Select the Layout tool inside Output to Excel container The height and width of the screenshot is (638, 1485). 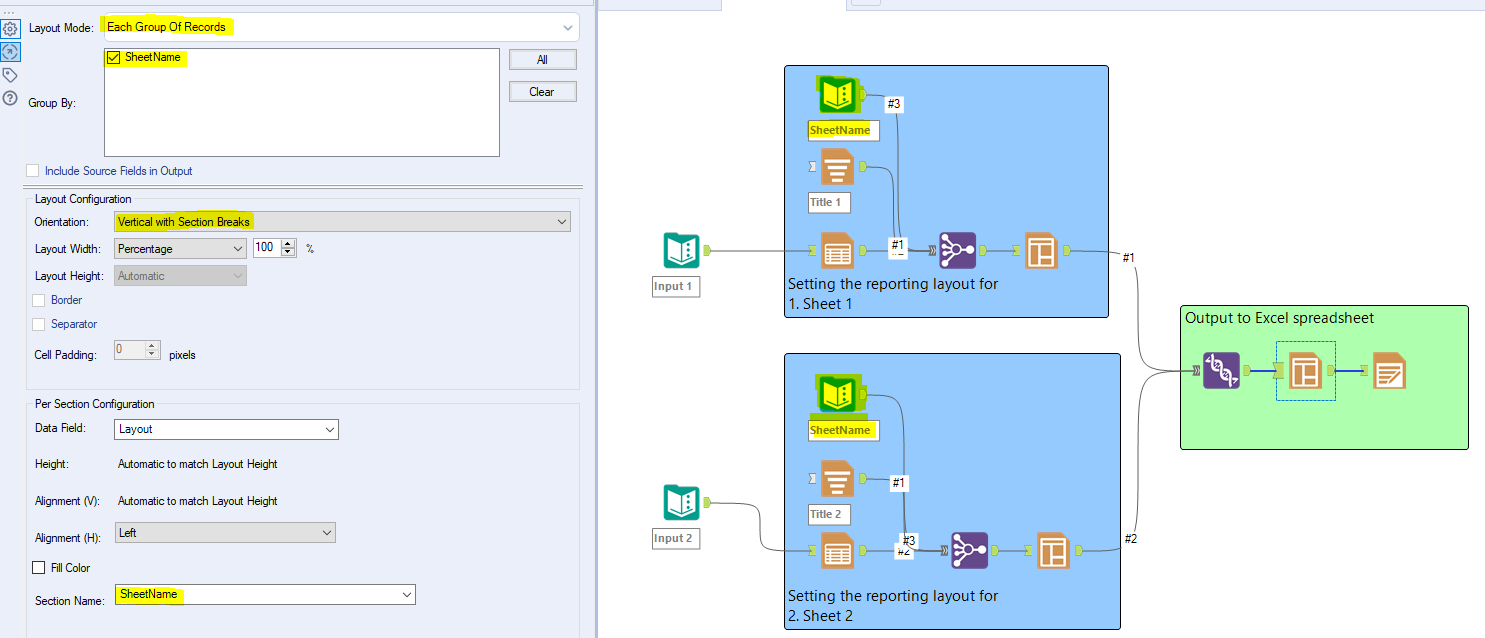coord(1305,370)
